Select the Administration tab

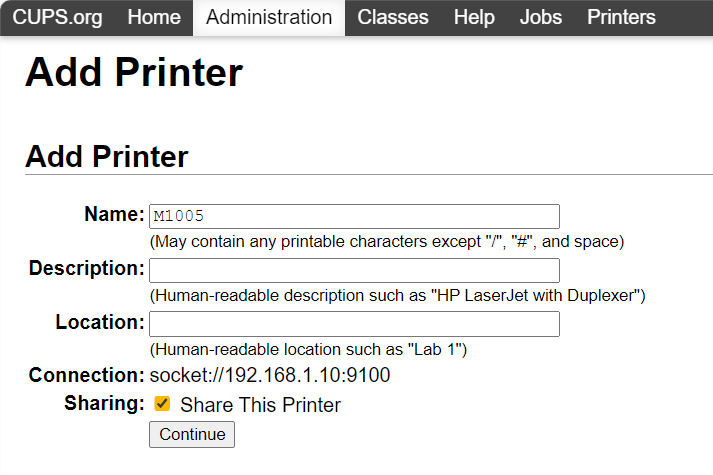pyautogui.click(x=269, y=17)
